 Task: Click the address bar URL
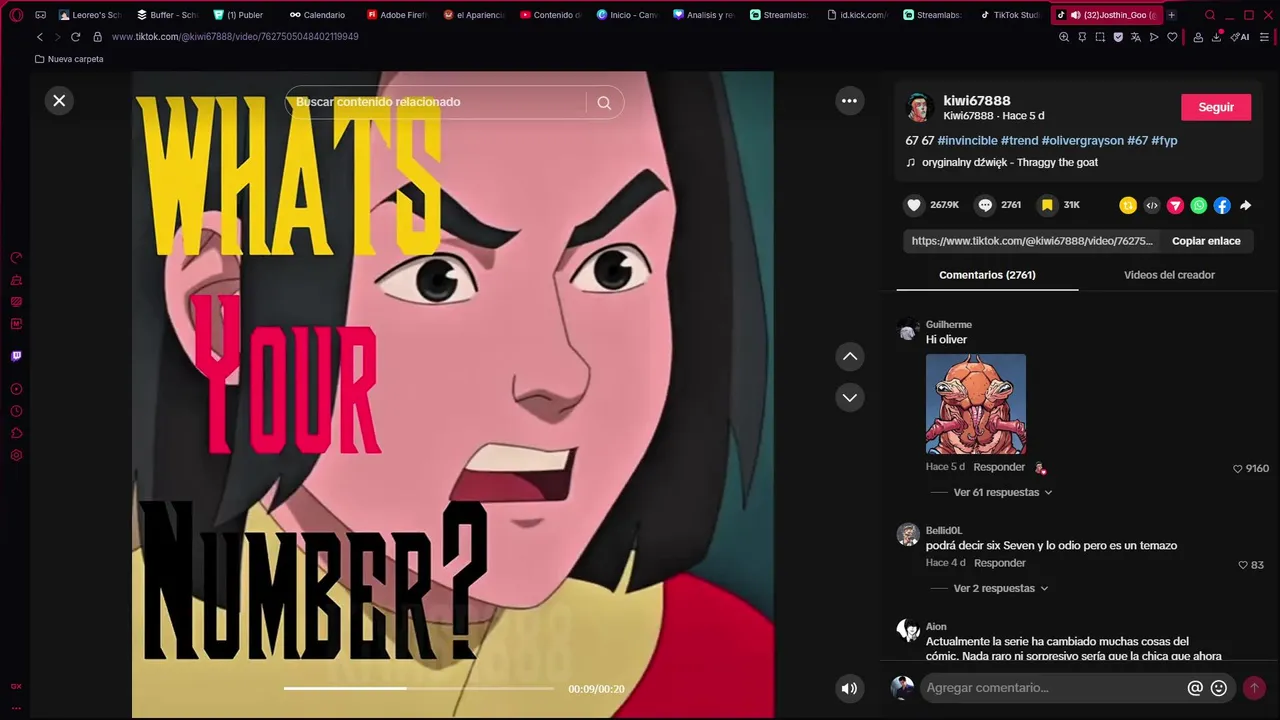click(x=235, y=37)
